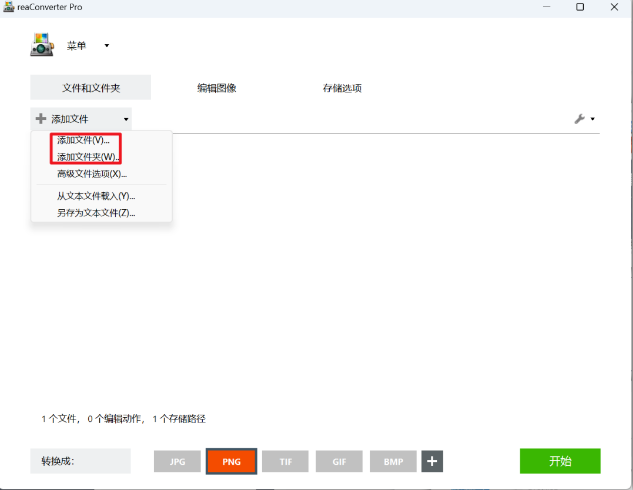Viewport: 633px width, 490px height.
Task: Select 从文本文件载入(Y)... option
Action: pyautogui.click(x=96, y=196)
